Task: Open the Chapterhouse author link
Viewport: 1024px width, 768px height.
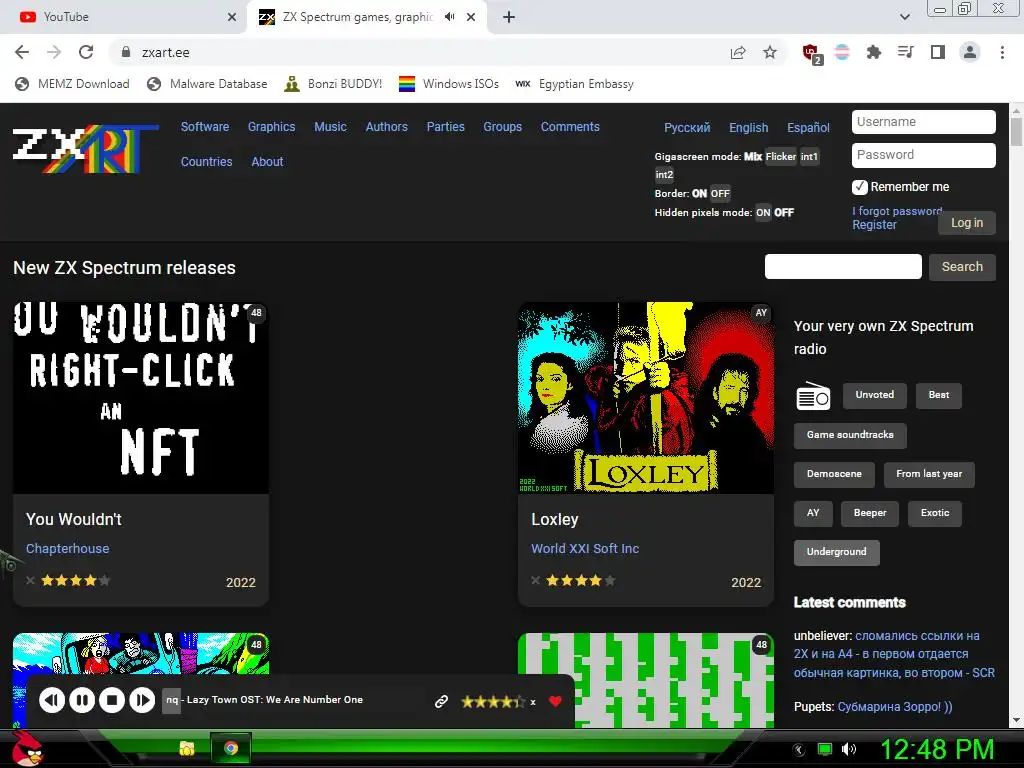Action: pyautogui.click(x=67, y=549)
